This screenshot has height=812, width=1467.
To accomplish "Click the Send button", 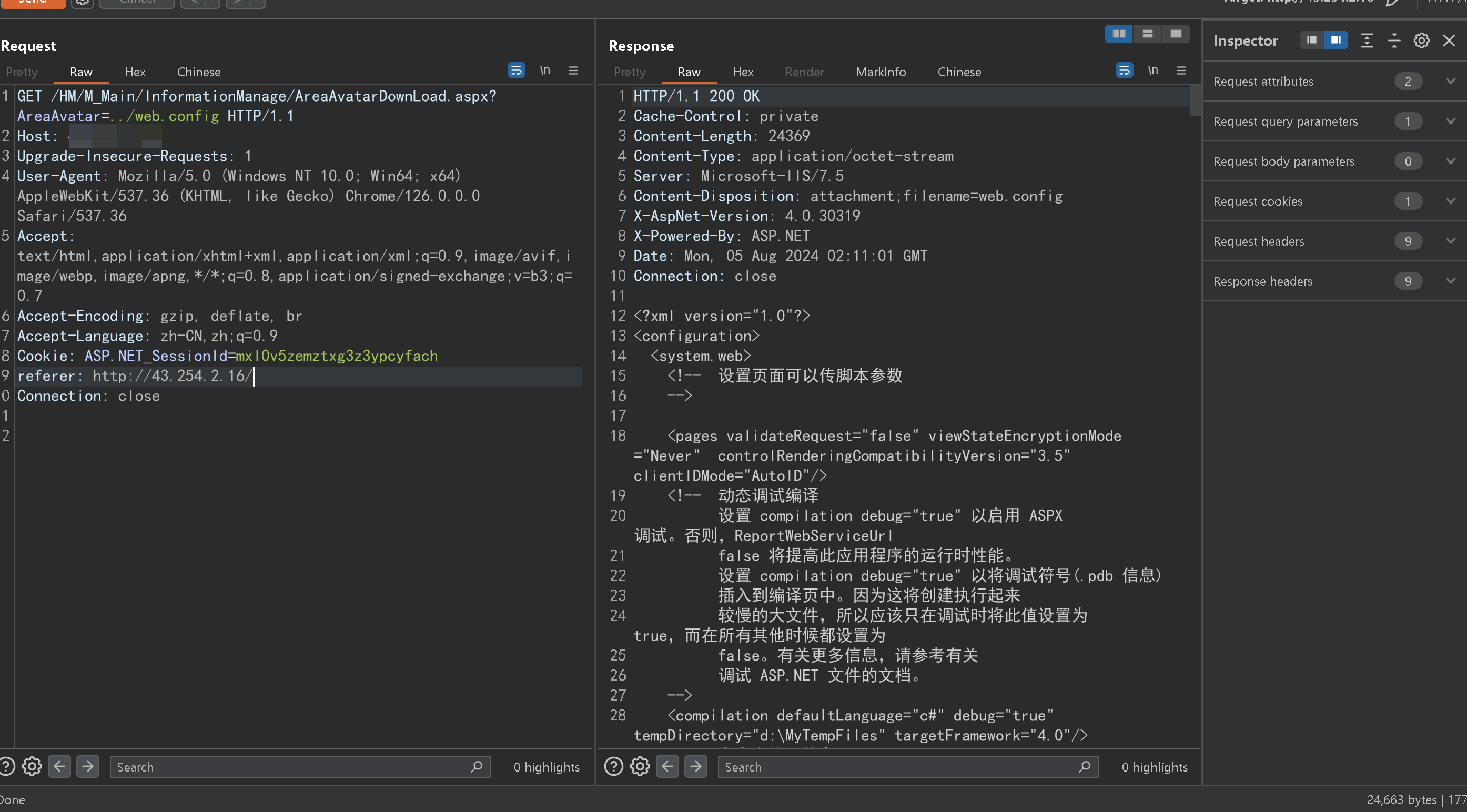I will point(33,2).
